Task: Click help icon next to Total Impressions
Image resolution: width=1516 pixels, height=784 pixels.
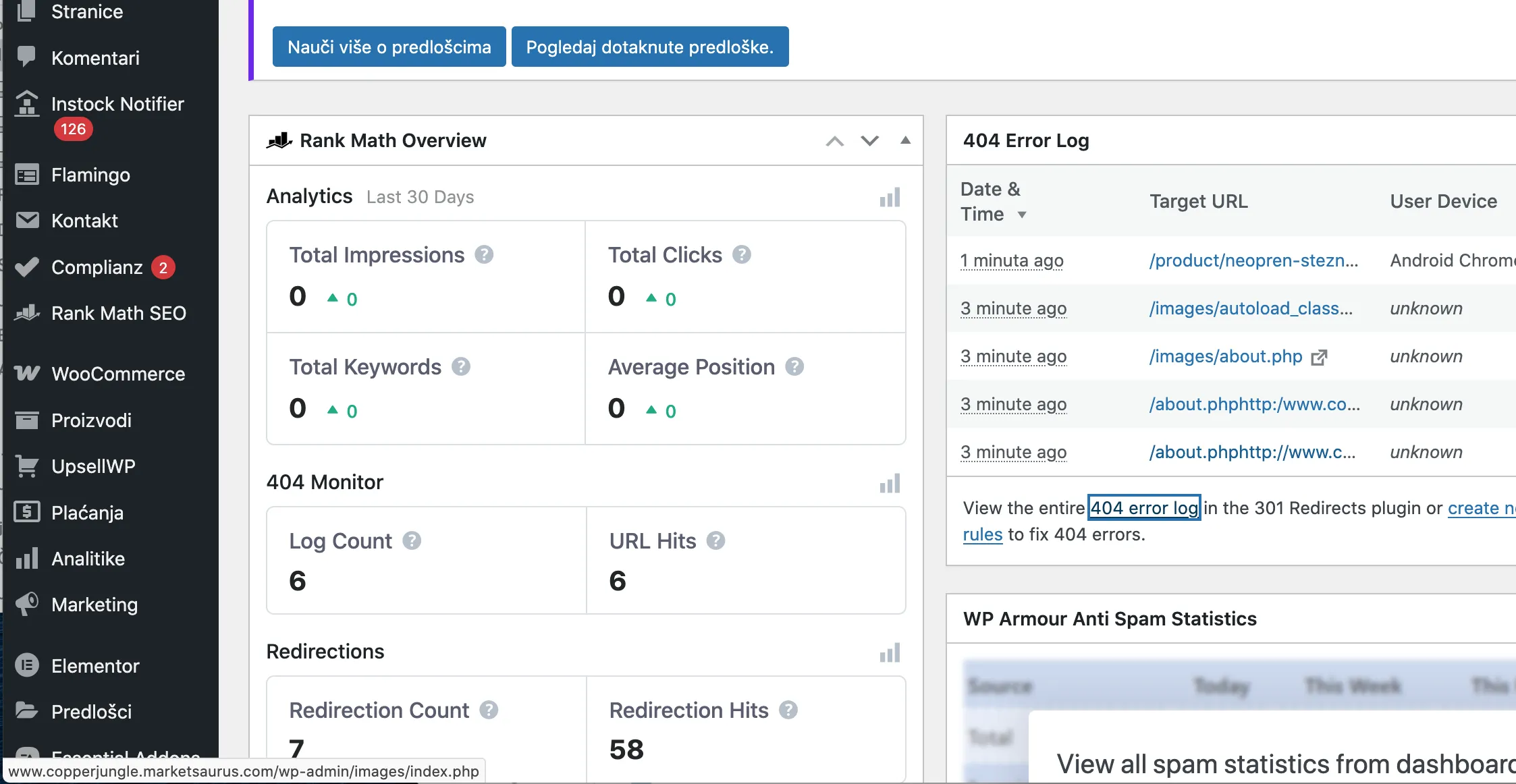Action: [x=484, y=254]
